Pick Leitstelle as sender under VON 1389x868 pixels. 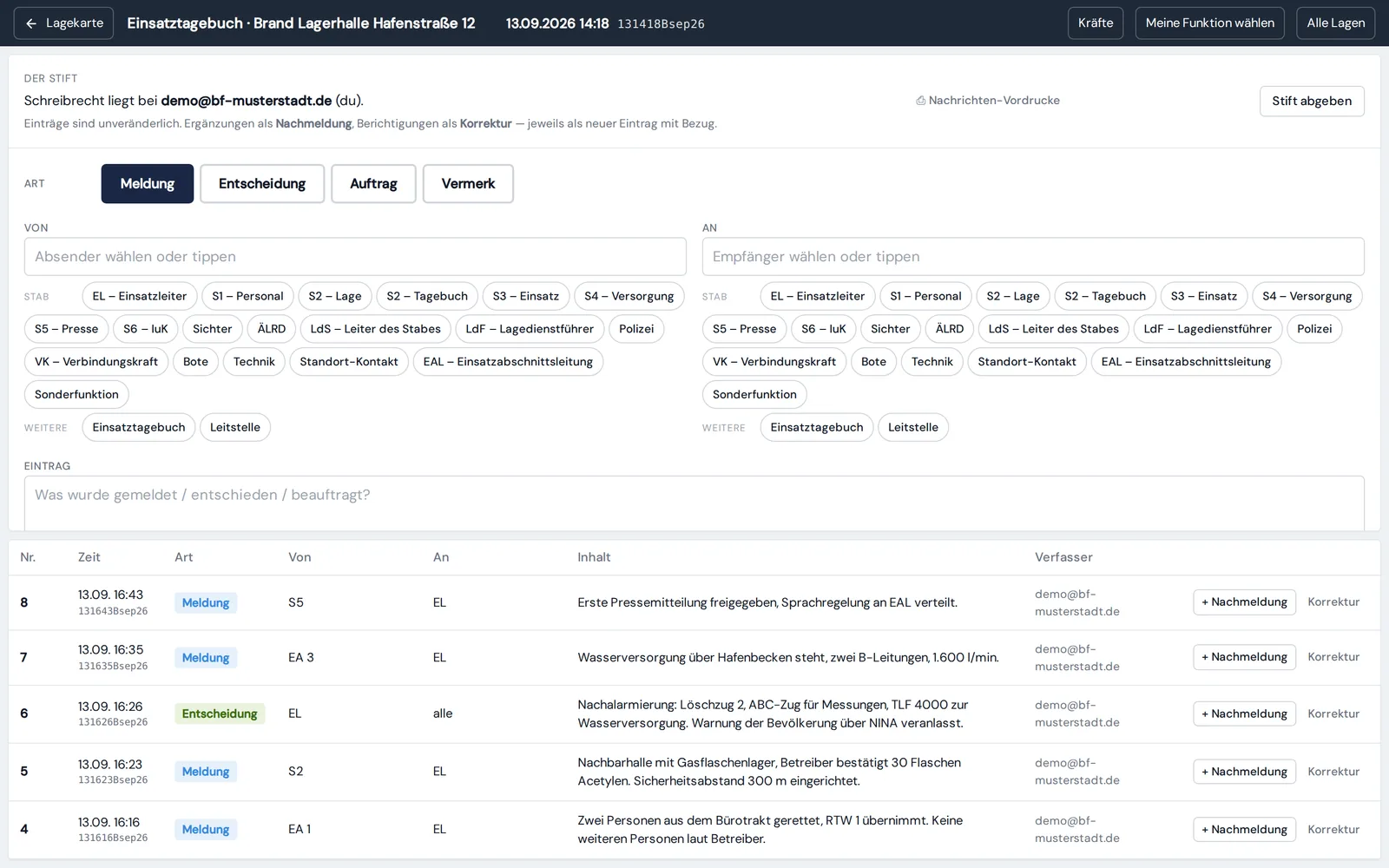click(235, 427)
